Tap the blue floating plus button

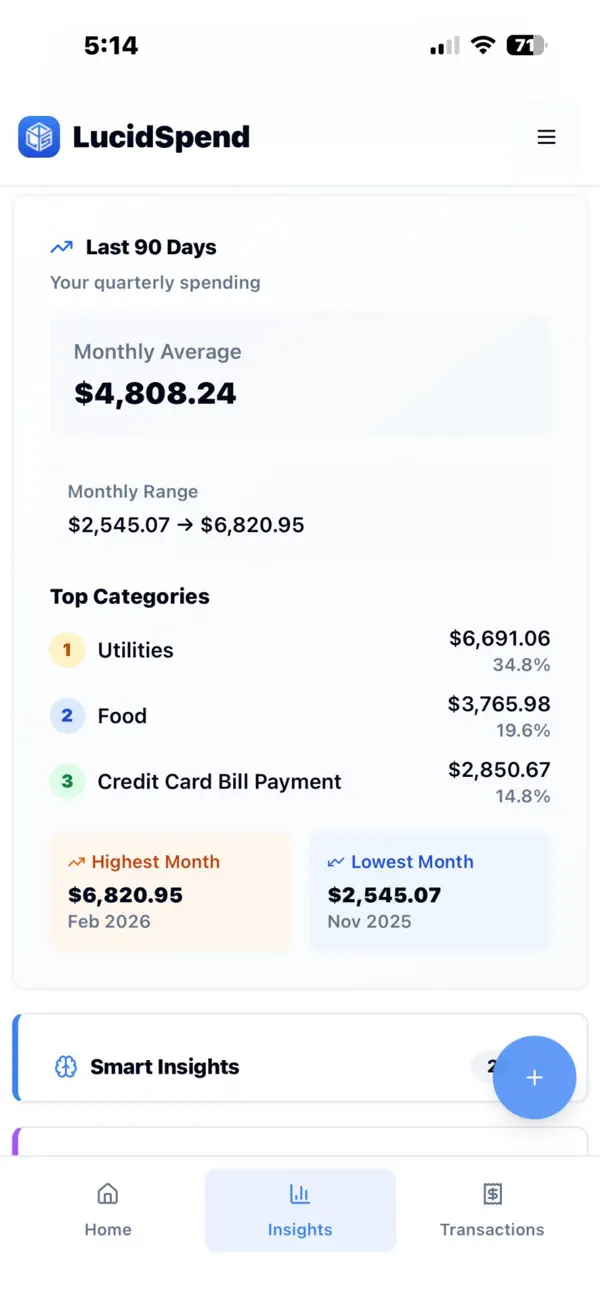(x=534, y=1078)
